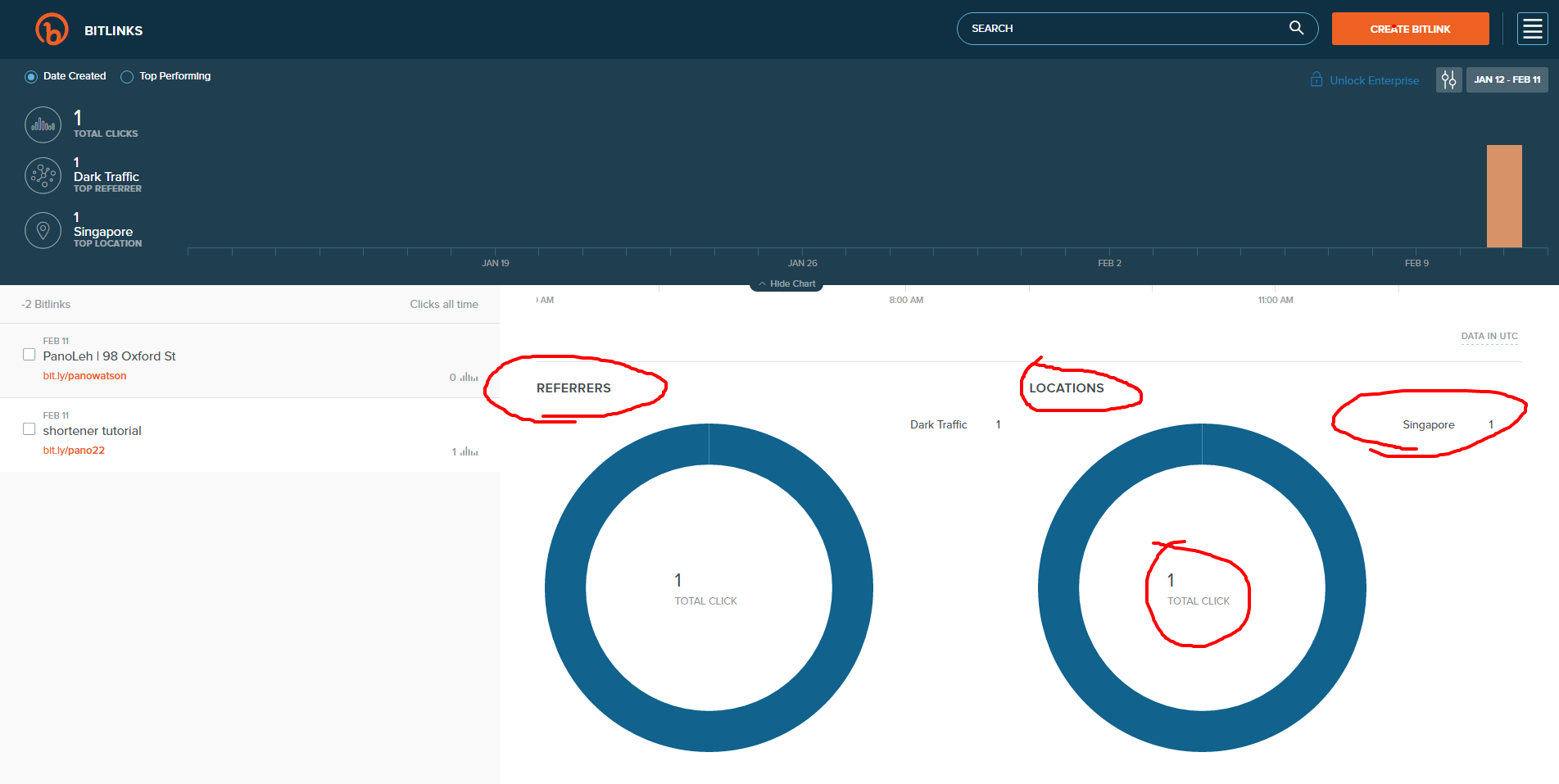Collapse chart using Hide Chart
The width and height of the screenshot is (1559, 784).
(786, 283)
